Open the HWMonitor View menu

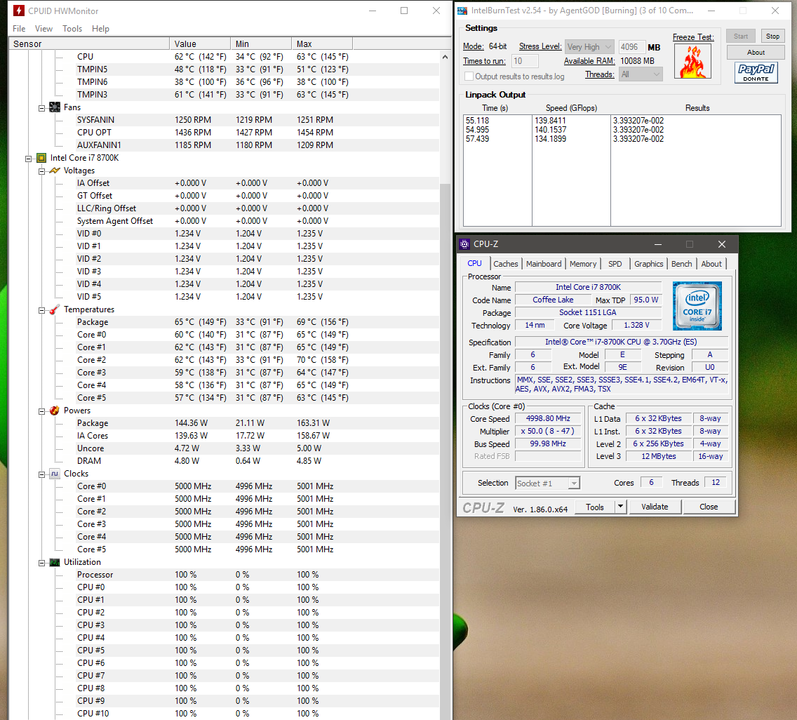tap(43, 28)
